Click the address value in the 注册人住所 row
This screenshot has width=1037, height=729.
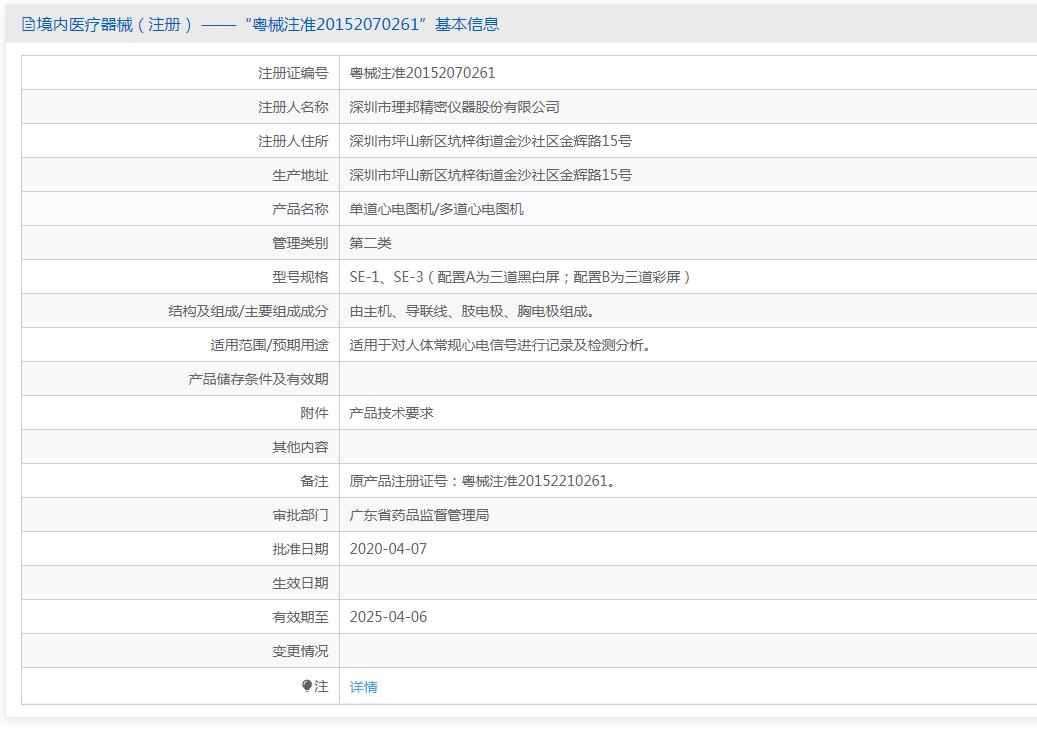pos(490,141)
